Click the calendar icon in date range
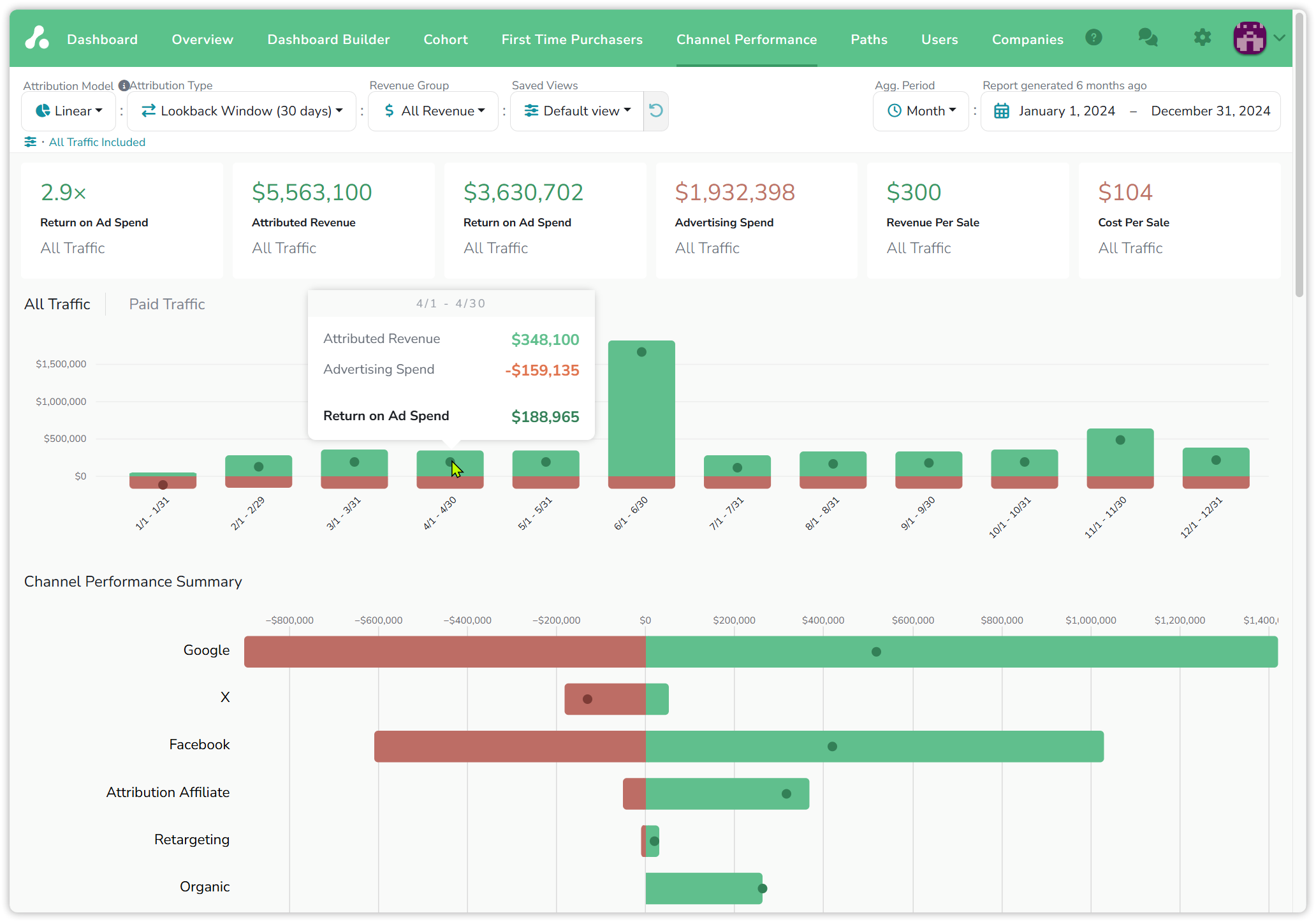Viewport: 1316px width, 922px height. pyautogui.click(x=1002, y=111)
